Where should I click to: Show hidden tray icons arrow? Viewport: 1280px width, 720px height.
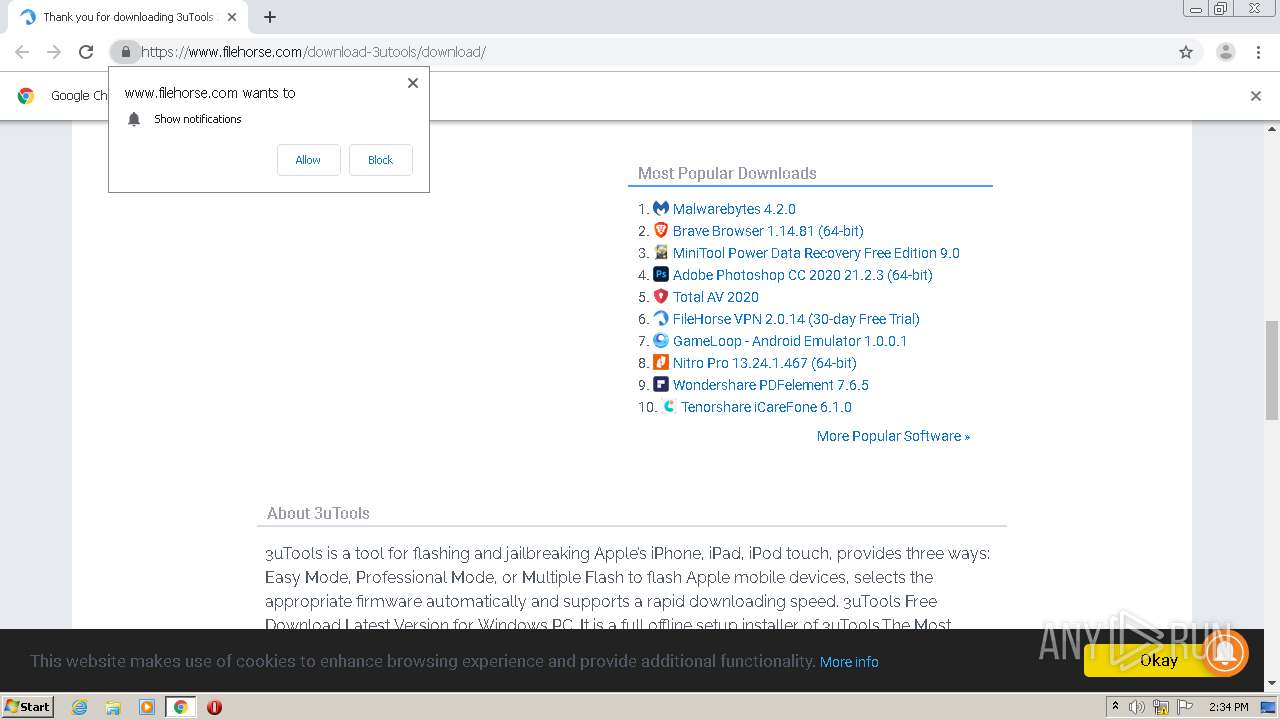pyautogui.click(x=1115, y=706)
